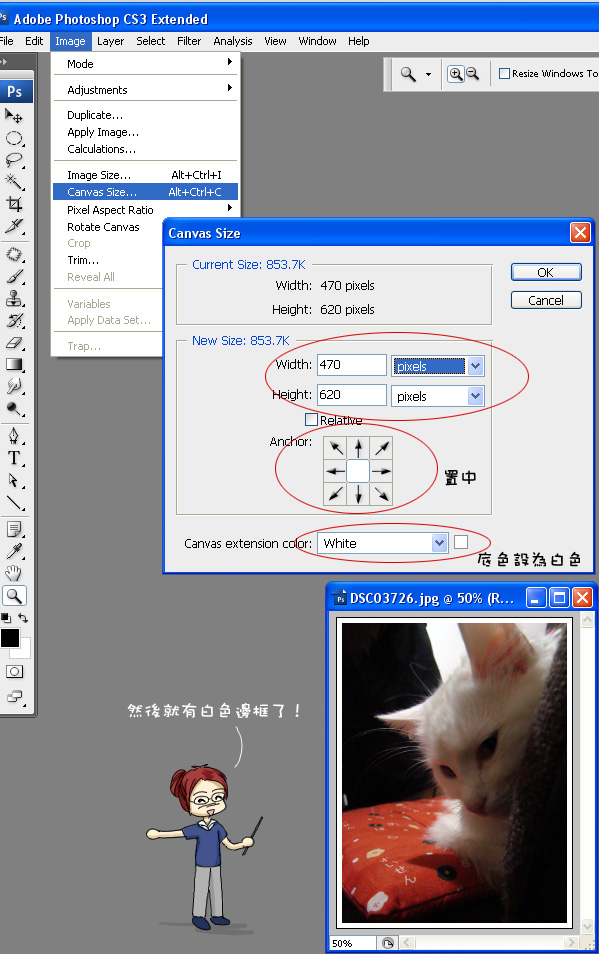Select the Eyedropper tool

(x=14, y=551)
